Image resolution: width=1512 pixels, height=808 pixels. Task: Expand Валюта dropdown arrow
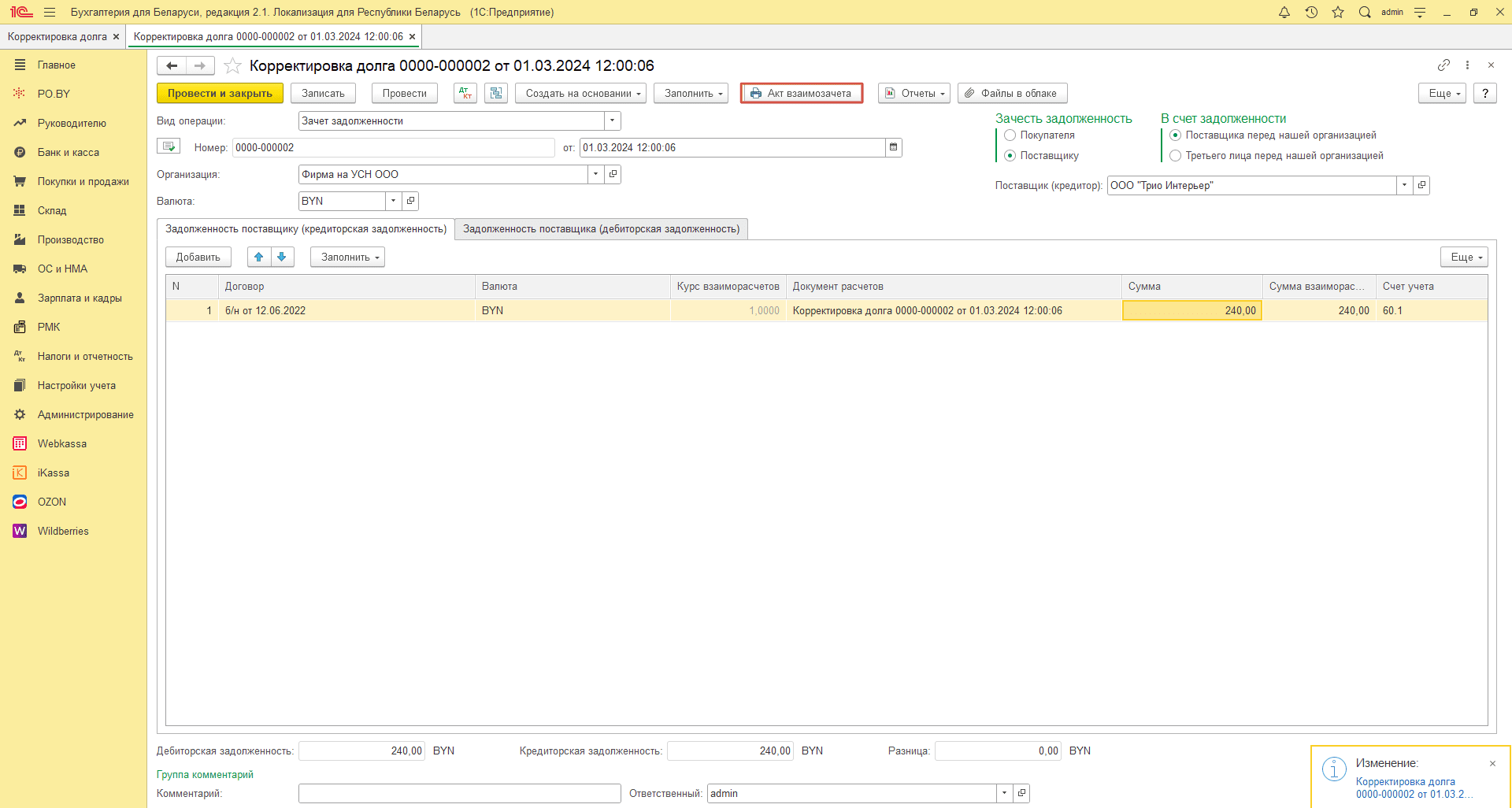tap(393, 201)
